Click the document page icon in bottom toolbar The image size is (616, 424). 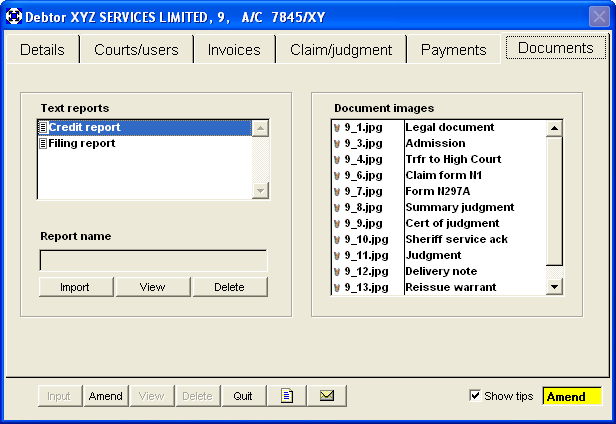pyautogui.click(x=287, y=396)
